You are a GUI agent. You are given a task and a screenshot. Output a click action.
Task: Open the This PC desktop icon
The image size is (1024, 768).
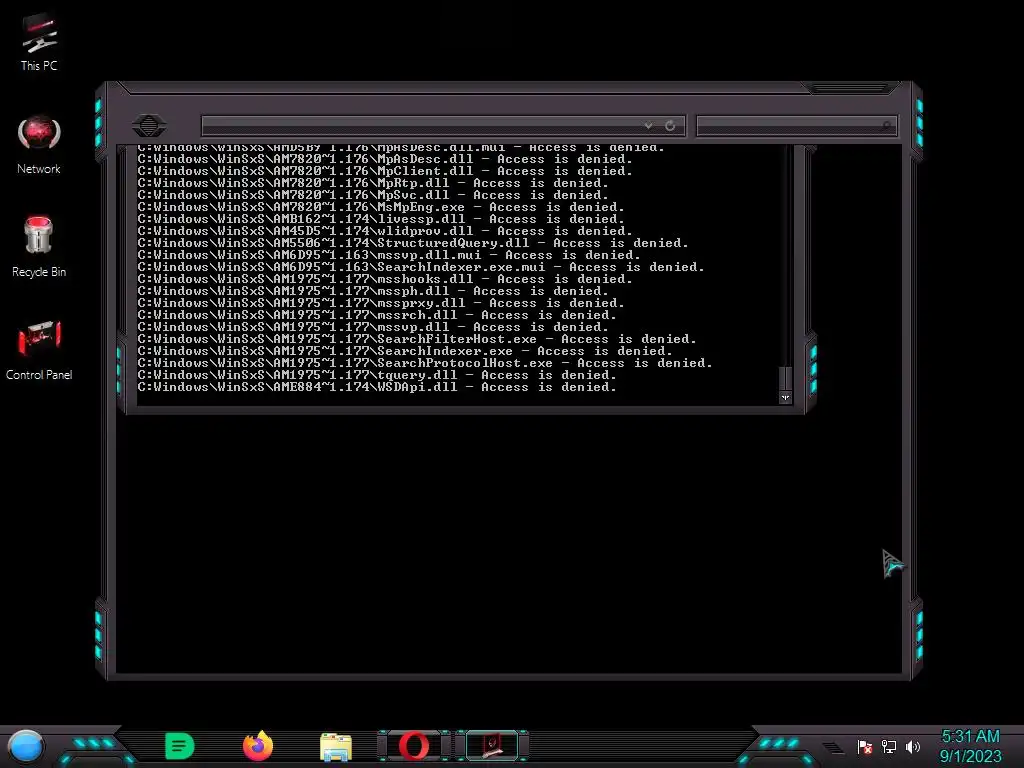coord(39,42)
